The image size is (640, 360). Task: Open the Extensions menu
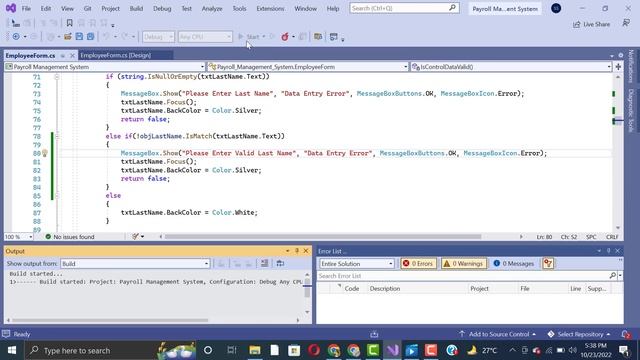(x=270, y=8)
